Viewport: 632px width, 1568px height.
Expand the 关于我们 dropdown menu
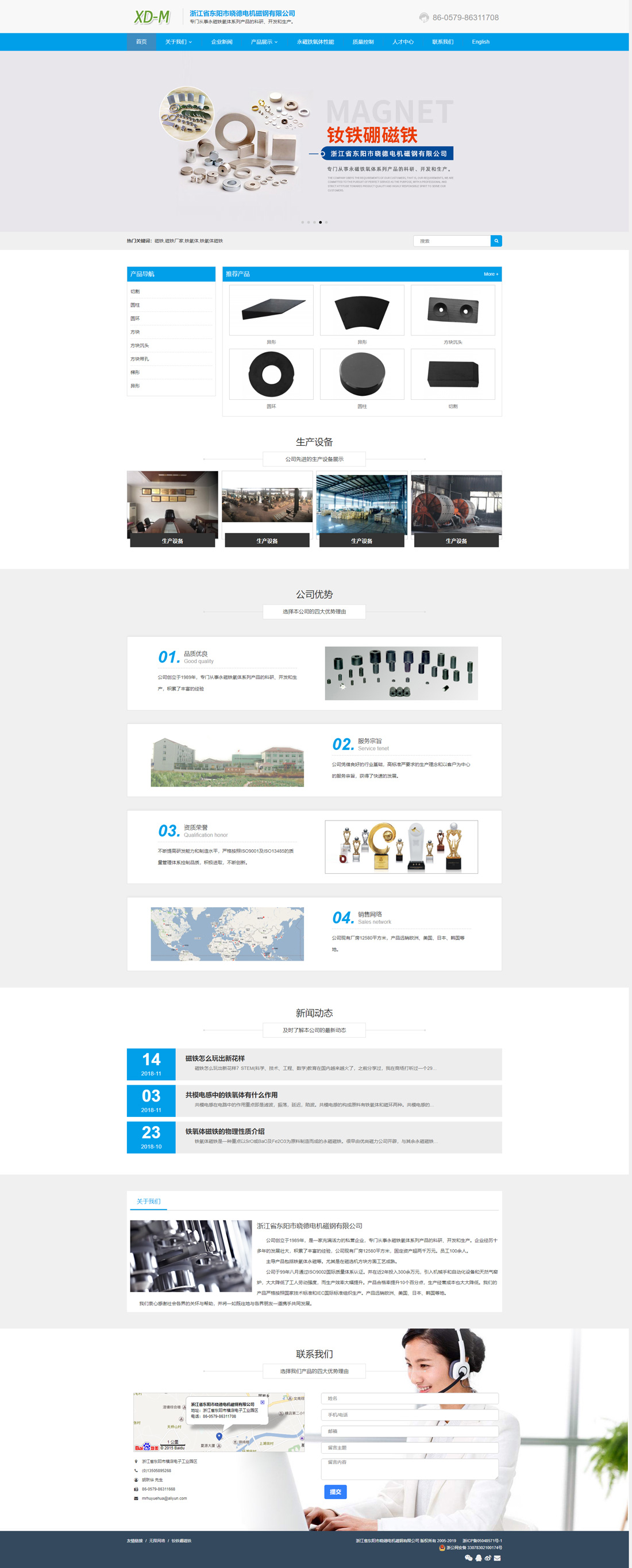[x=179, y=42]
